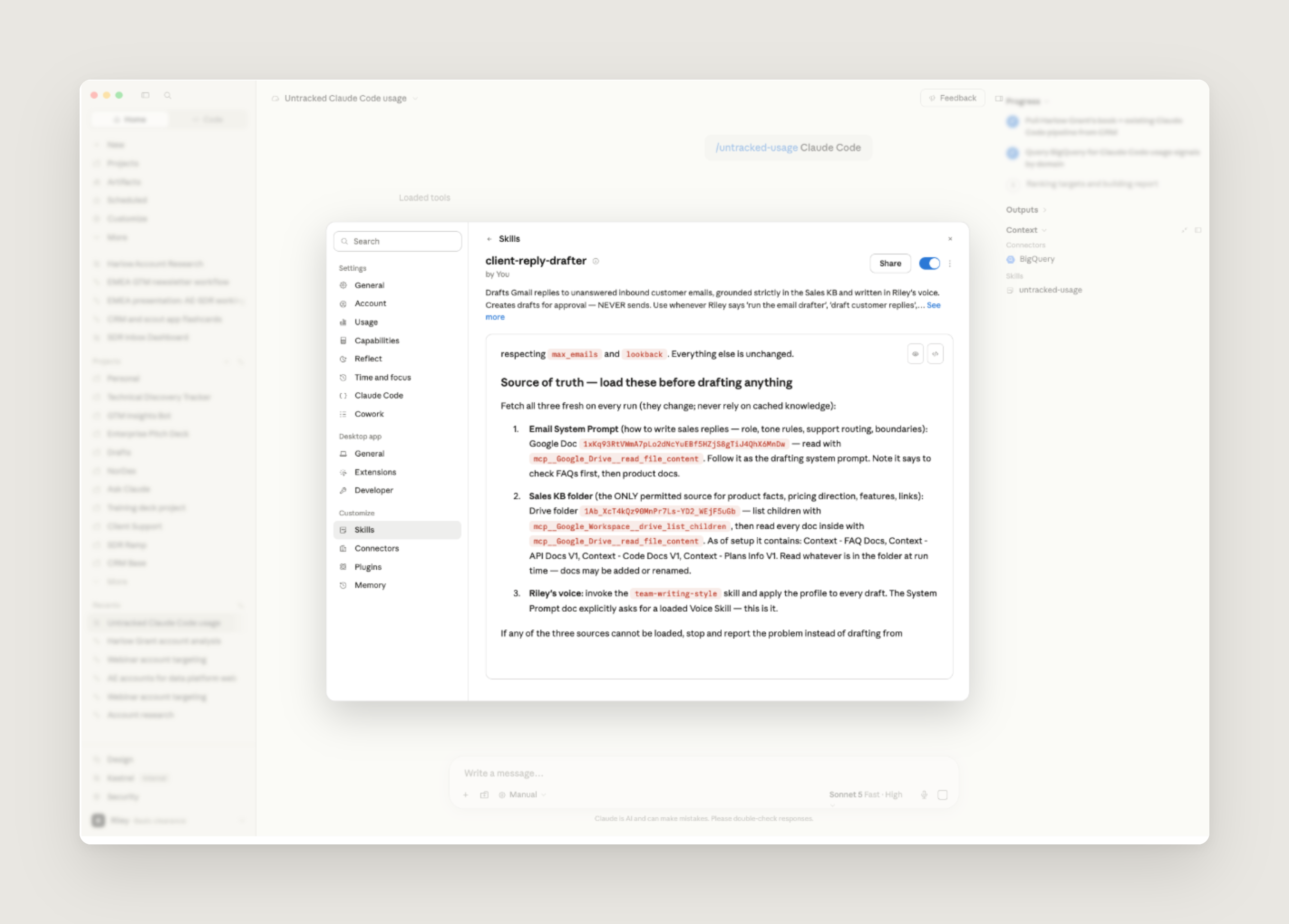Click the "Source of truth" heading
This screenshot has width=1289, height=924.
point(646,382)
